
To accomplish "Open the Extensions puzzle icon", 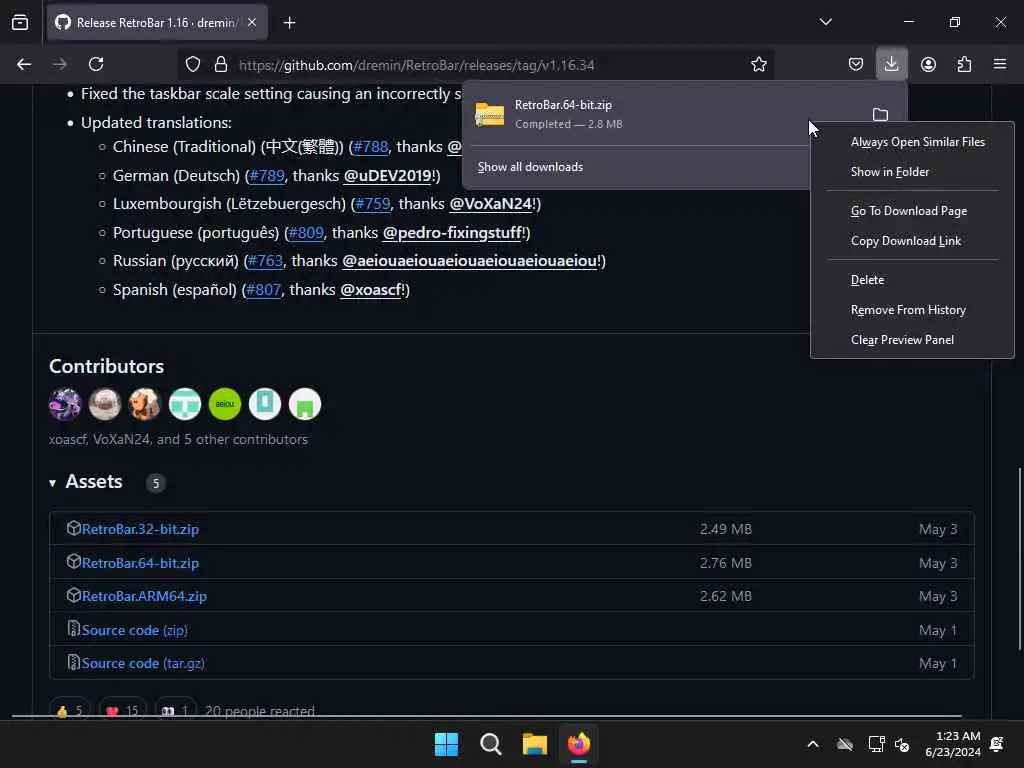I will (x=964, y=64).
